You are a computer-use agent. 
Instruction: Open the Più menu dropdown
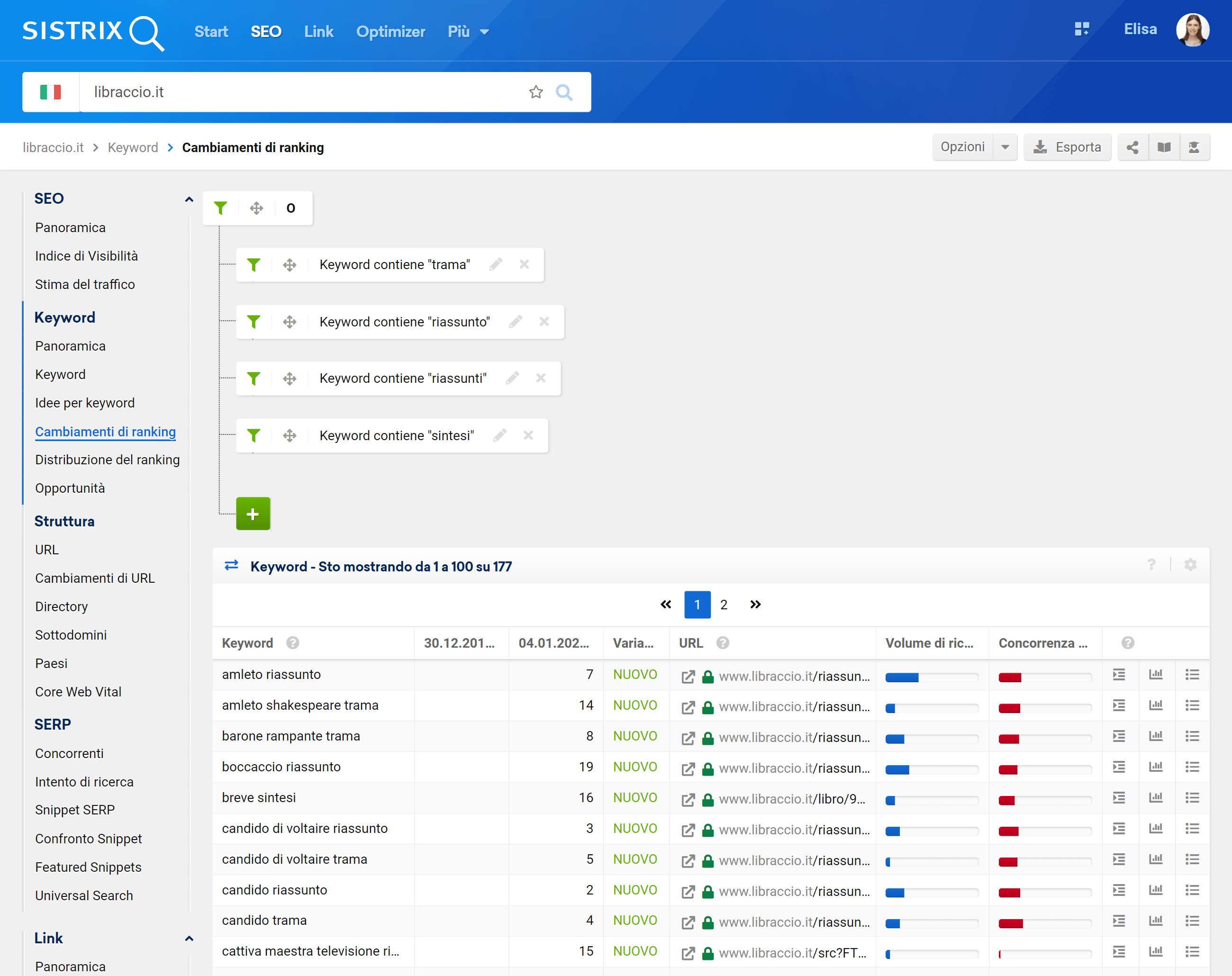[x=468, y=31]
